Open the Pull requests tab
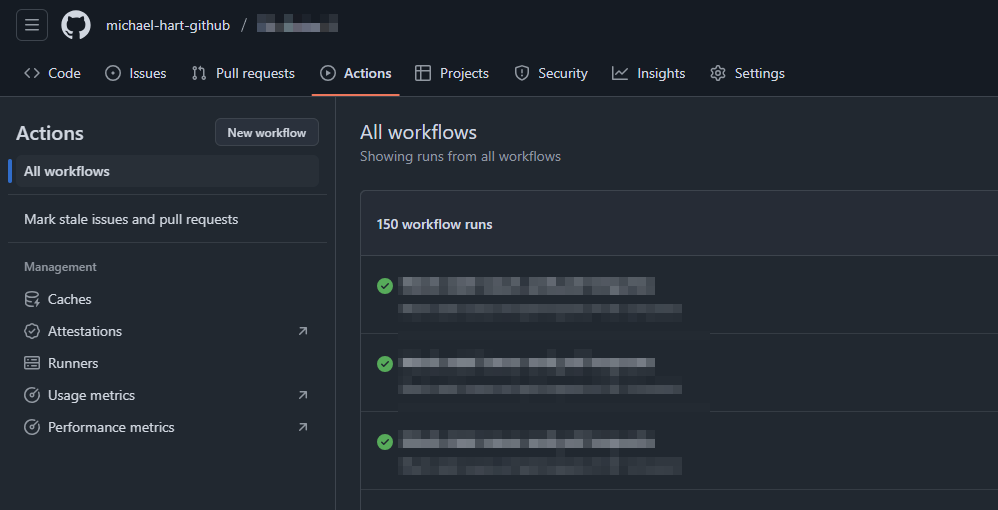 point(243,73)
